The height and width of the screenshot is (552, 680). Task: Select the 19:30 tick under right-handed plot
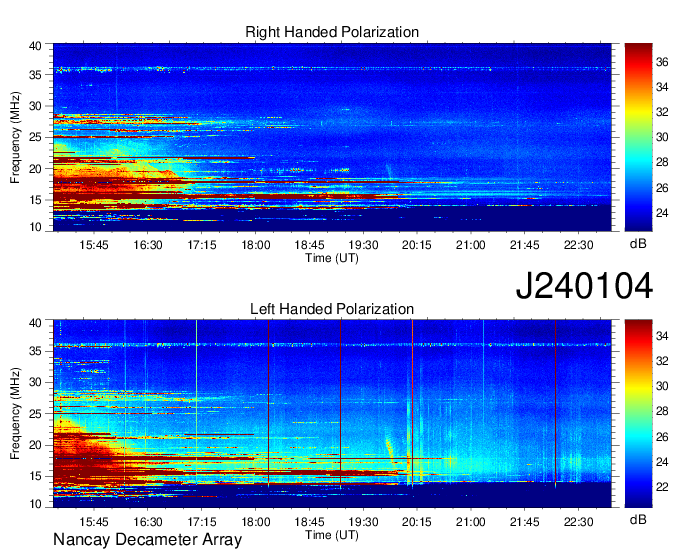click(363, 245)
